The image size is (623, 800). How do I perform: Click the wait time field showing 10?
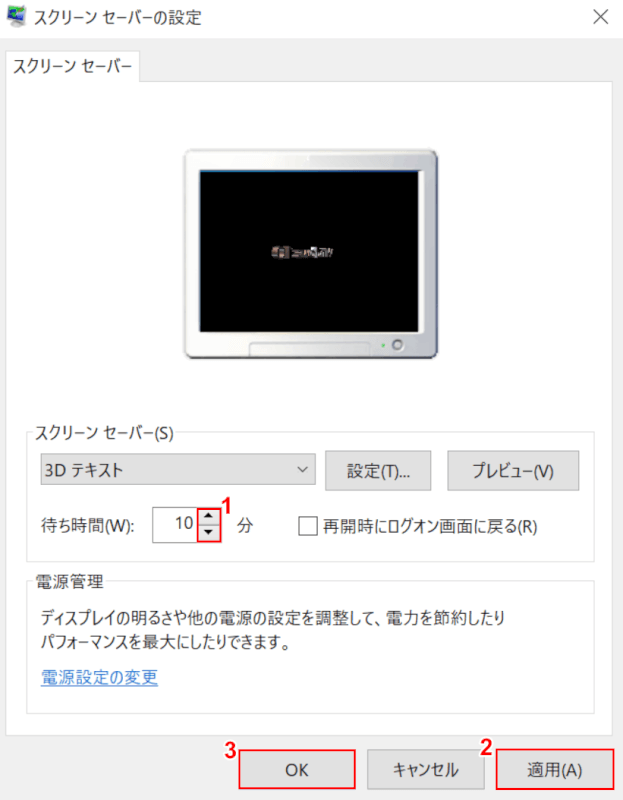click(175, 524)
